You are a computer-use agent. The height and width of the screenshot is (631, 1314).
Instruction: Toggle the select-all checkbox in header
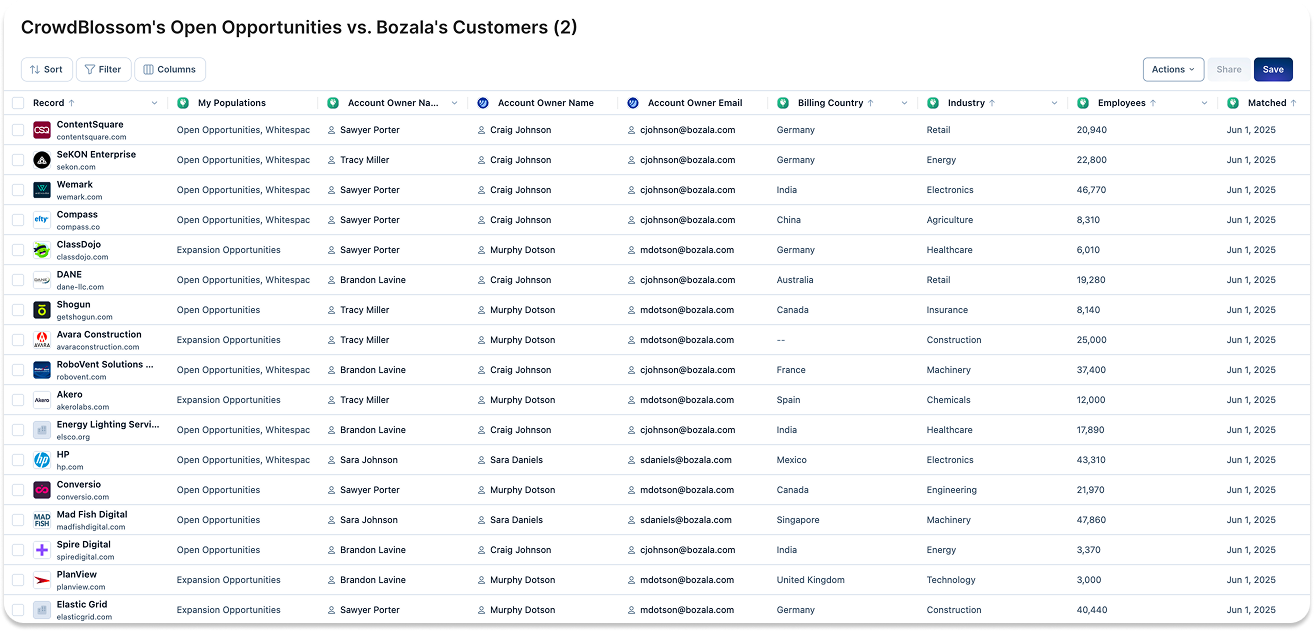point(18,103)
